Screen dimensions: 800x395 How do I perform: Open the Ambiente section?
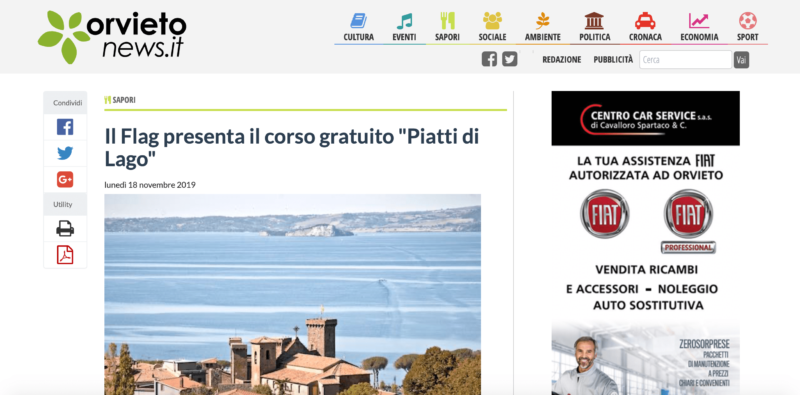coord(542,28)
